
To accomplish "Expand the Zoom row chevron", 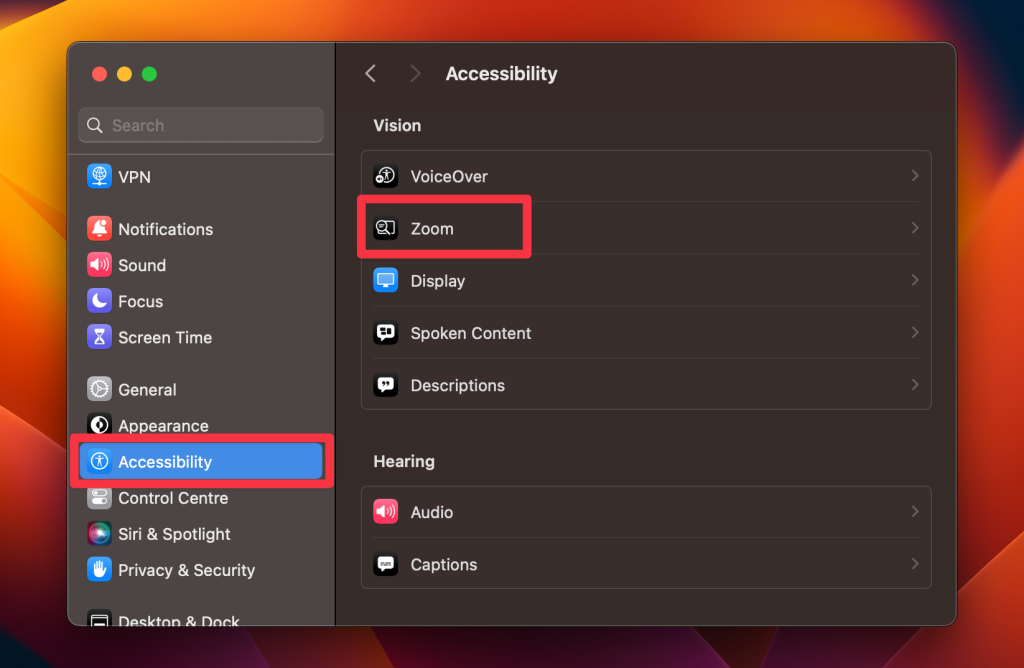I will coord(914,229).
